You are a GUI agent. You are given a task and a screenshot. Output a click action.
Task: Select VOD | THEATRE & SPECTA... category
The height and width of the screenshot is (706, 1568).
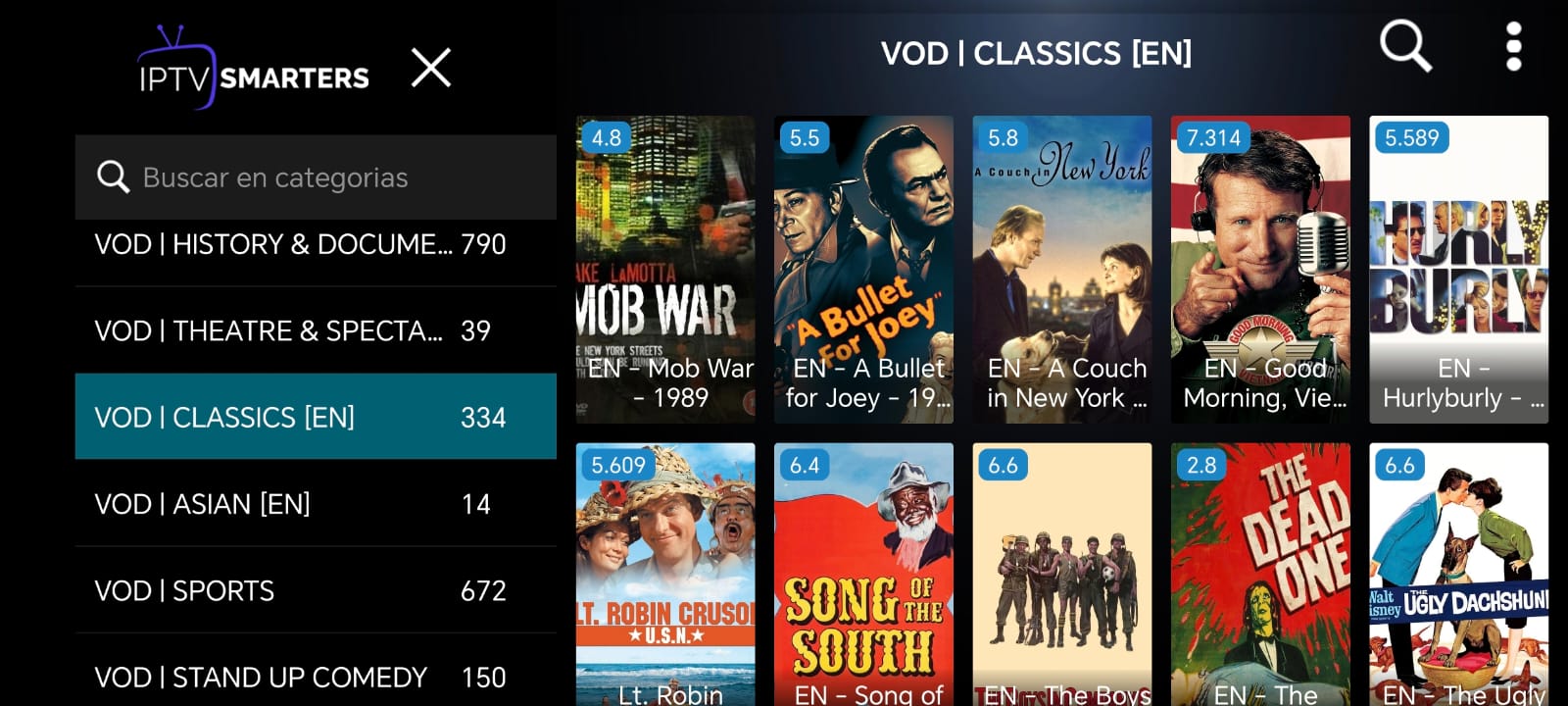click(316, 330)
